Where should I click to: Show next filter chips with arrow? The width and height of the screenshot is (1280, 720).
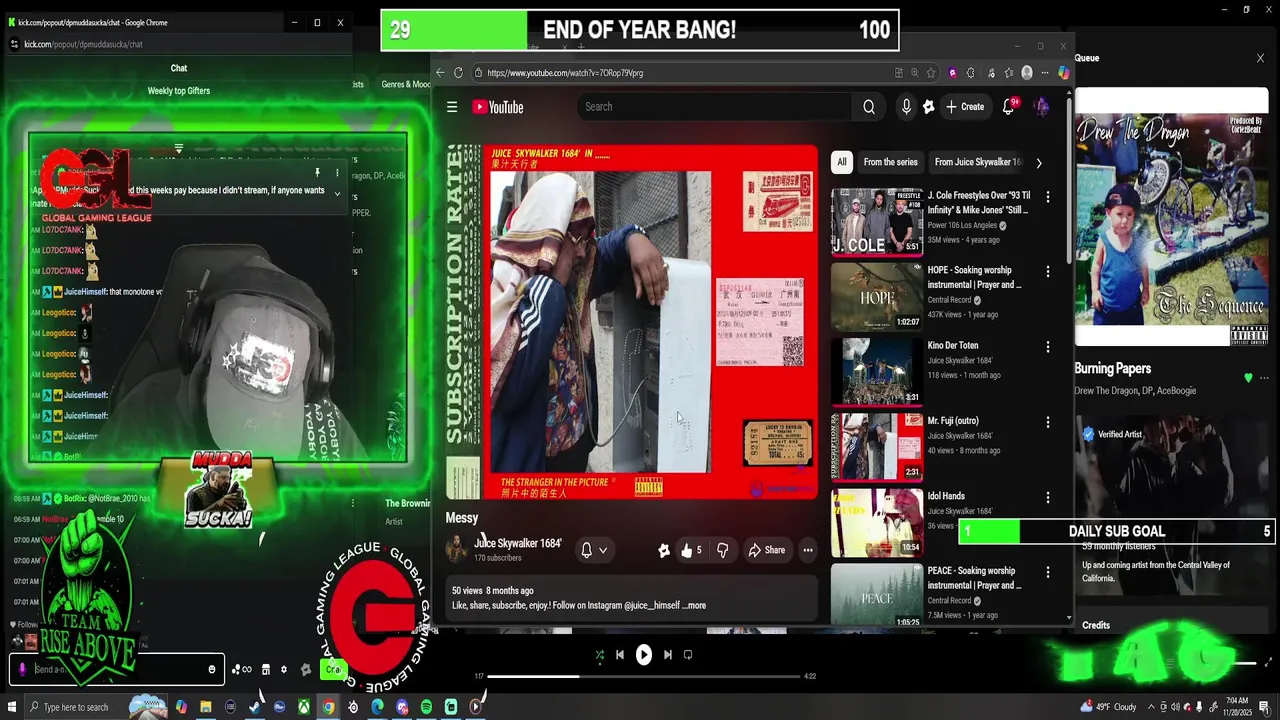point(1038,163)
